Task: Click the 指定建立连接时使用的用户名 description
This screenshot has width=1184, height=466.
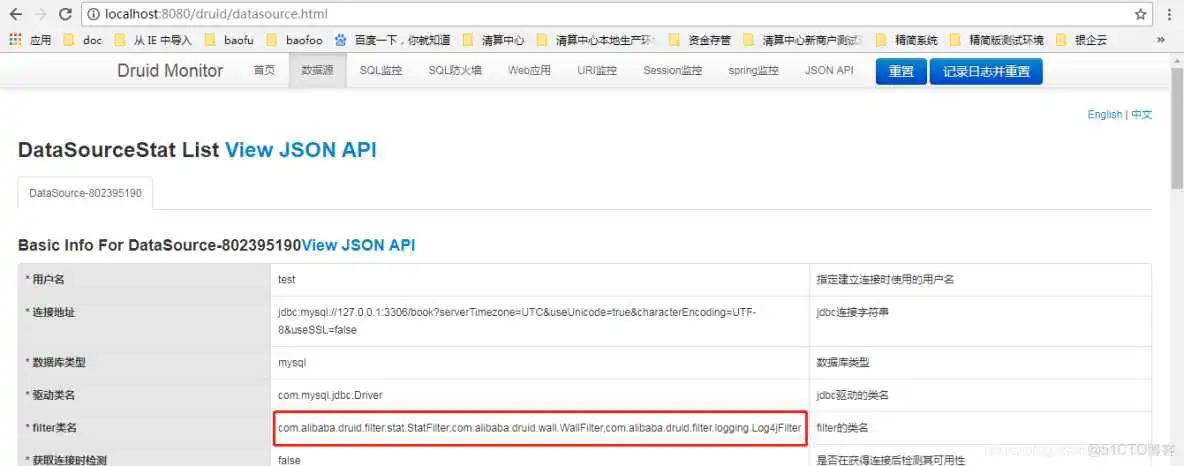Action: pyautogui.click(x=886, y=279)
